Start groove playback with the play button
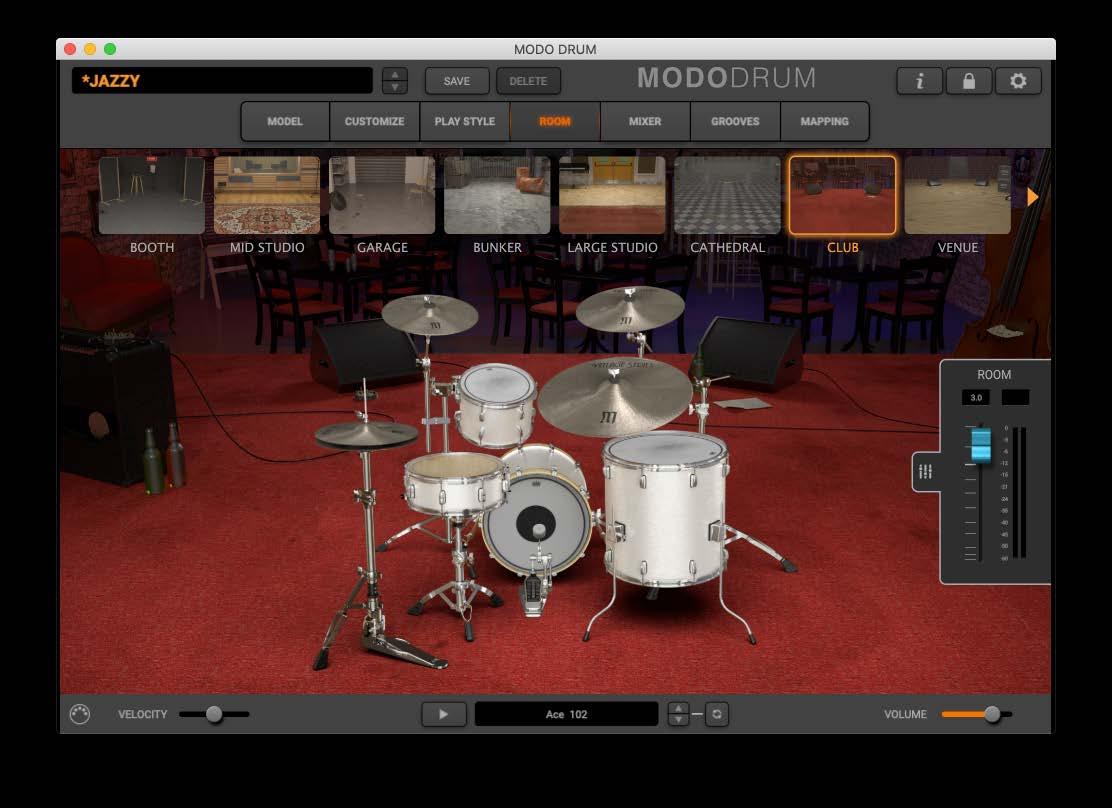 pos(444,714)
